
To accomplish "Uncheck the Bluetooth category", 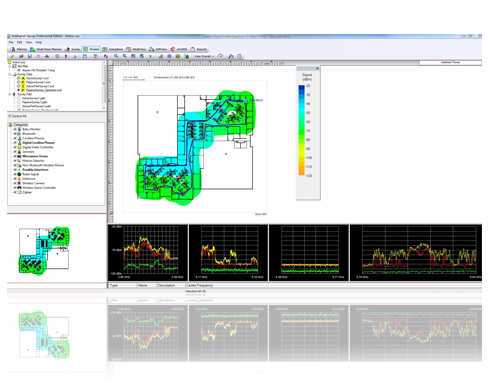I will coord(15,134).
